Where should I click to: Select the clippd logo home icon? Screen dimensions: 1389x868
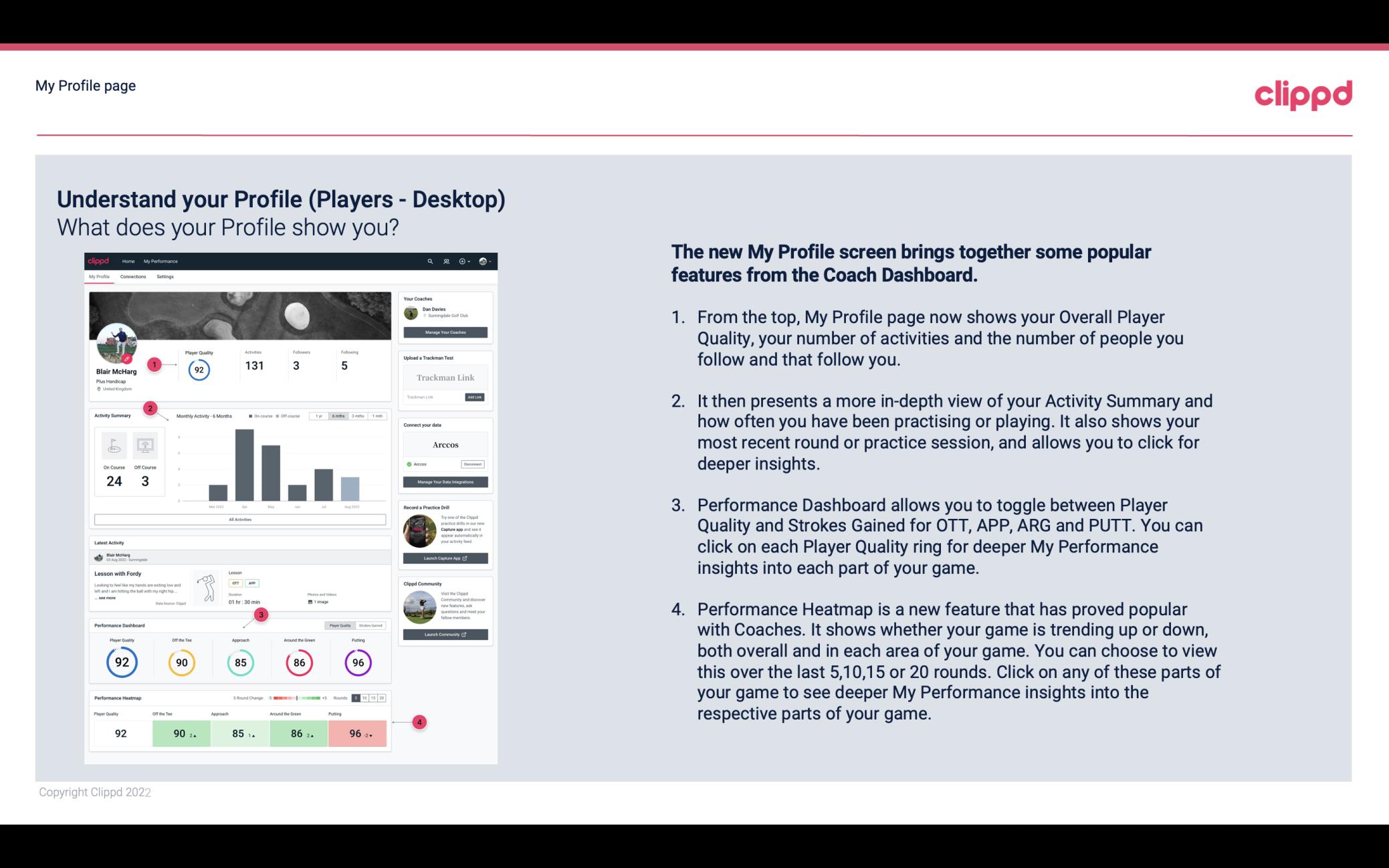101,261
